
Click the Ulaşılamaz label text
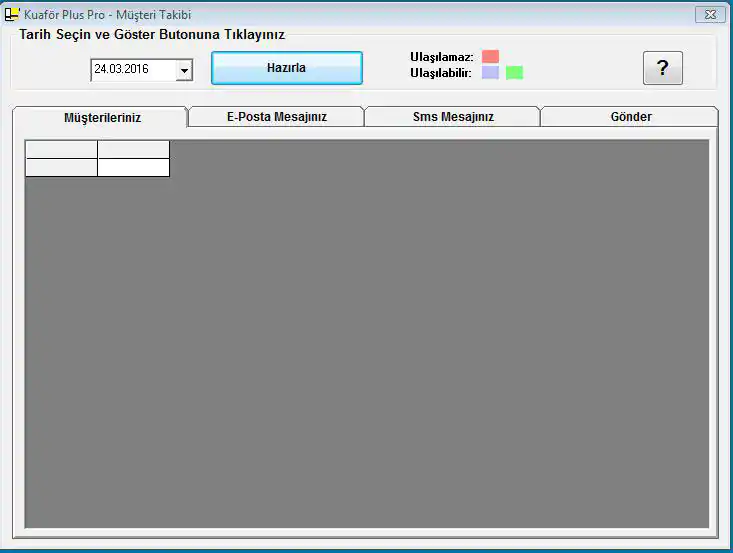point(441,57)
